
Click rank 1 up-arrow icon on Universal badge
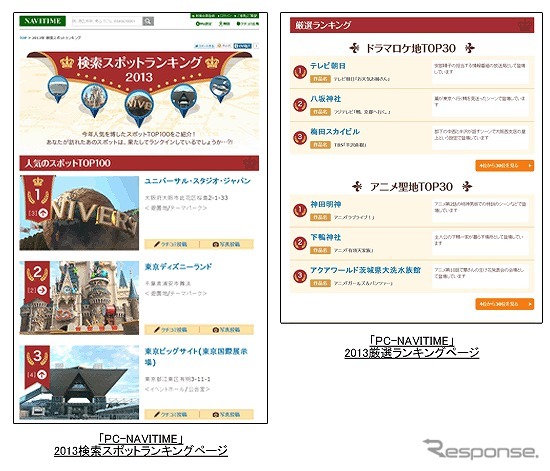point(43,213)
